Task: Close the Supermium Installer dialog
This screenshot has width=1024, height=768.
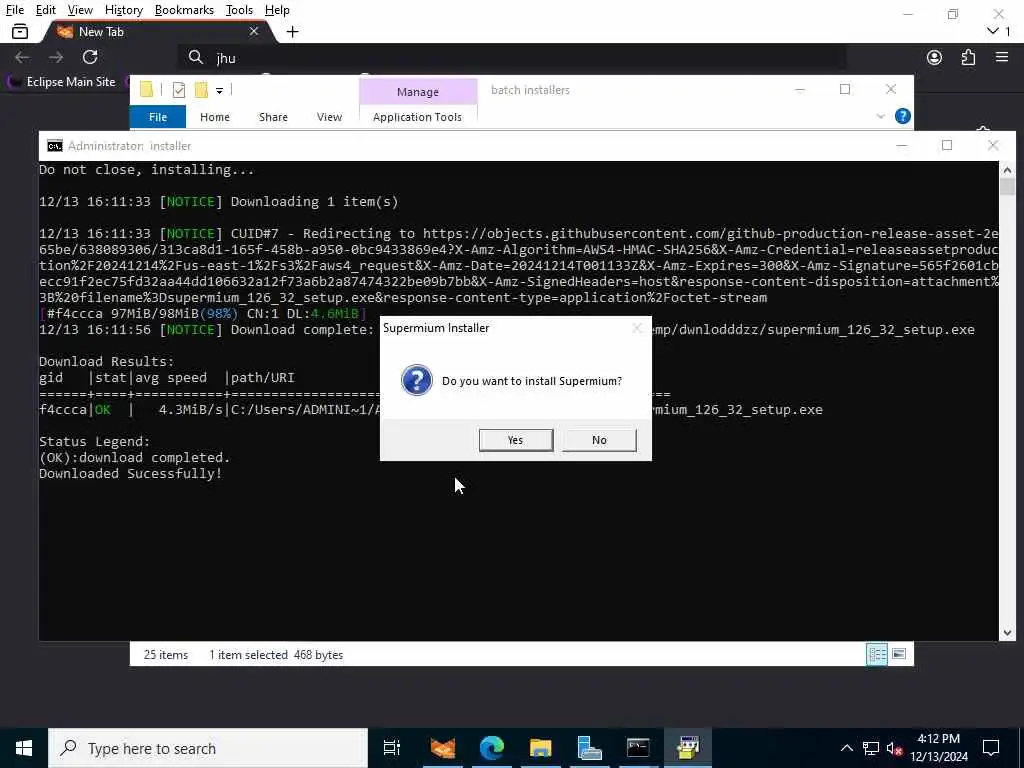Action: click(x=637, y=328)
